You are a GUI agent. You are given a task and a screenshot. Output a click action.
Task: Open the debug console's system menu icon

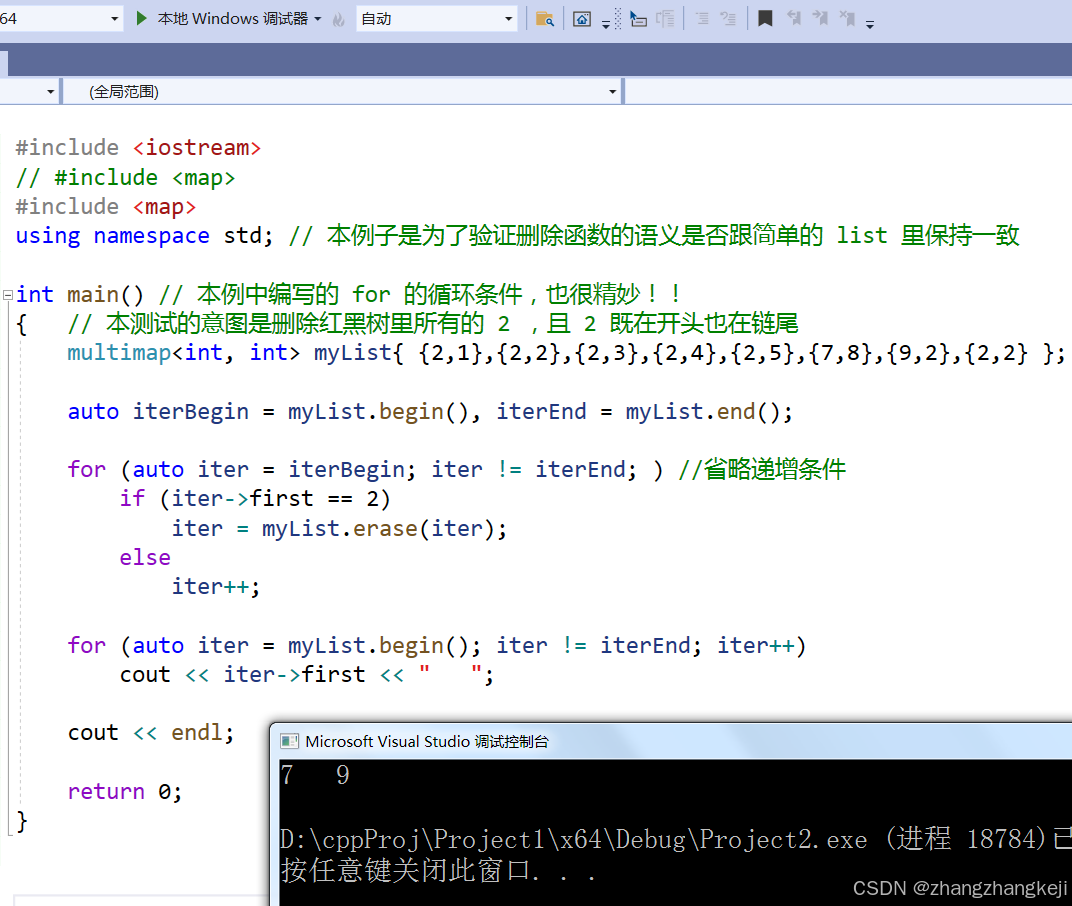[x=290, y=741]
